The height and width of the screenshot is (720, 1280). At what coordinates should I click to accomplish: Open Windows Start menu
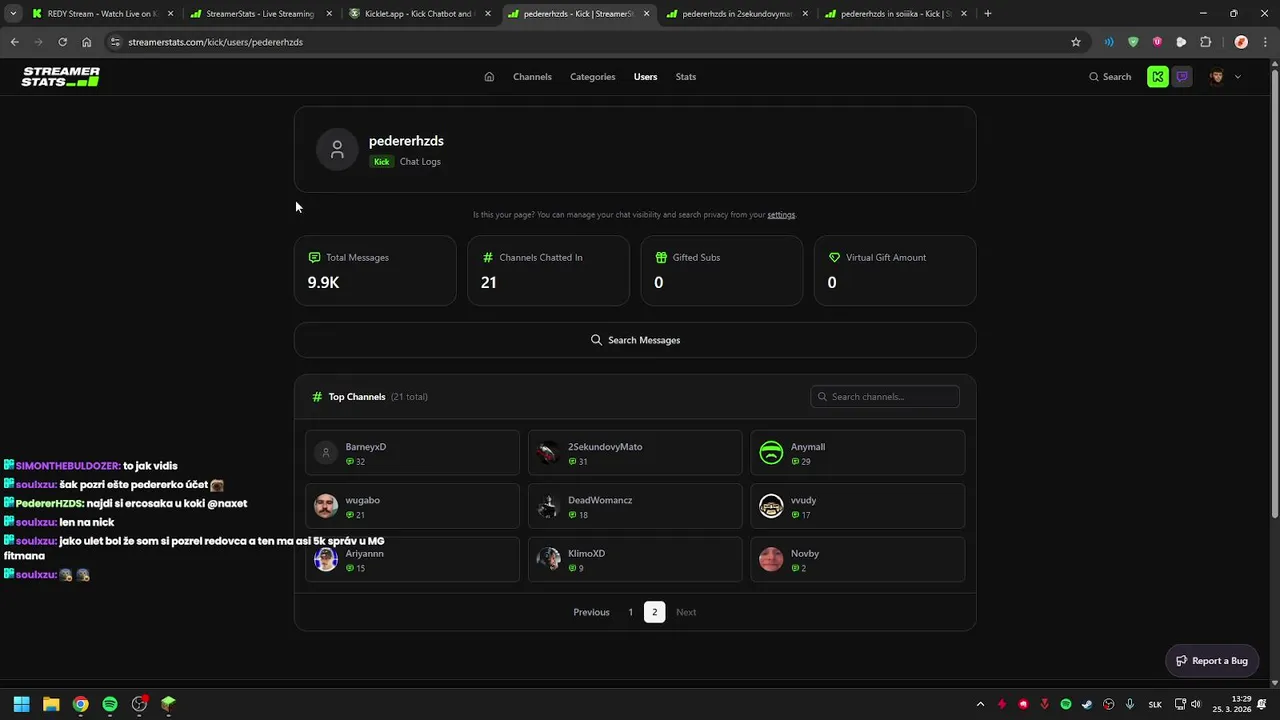click(x=21, y=704)
